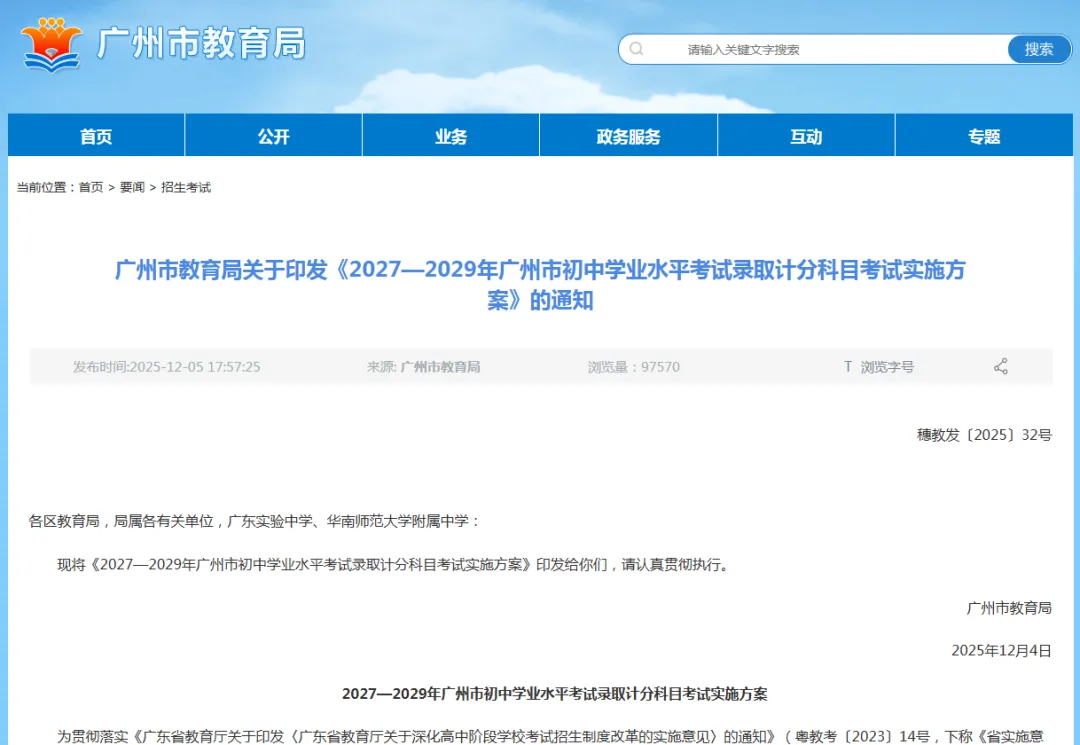Screen dimensions: 1080x745
Task: Click the 首页 breadcrumb link
Action: pyautogui.click(x=91, y=187)
